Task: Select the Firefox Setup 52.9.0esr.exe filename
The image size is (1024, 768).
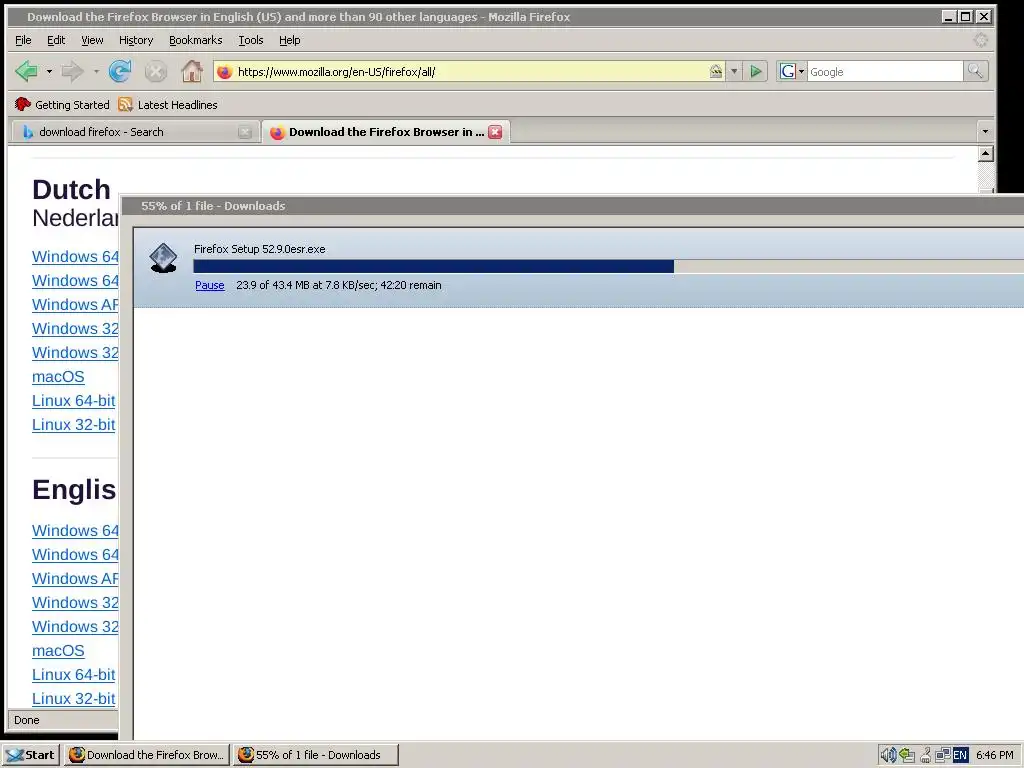Action: click(259, 249)
